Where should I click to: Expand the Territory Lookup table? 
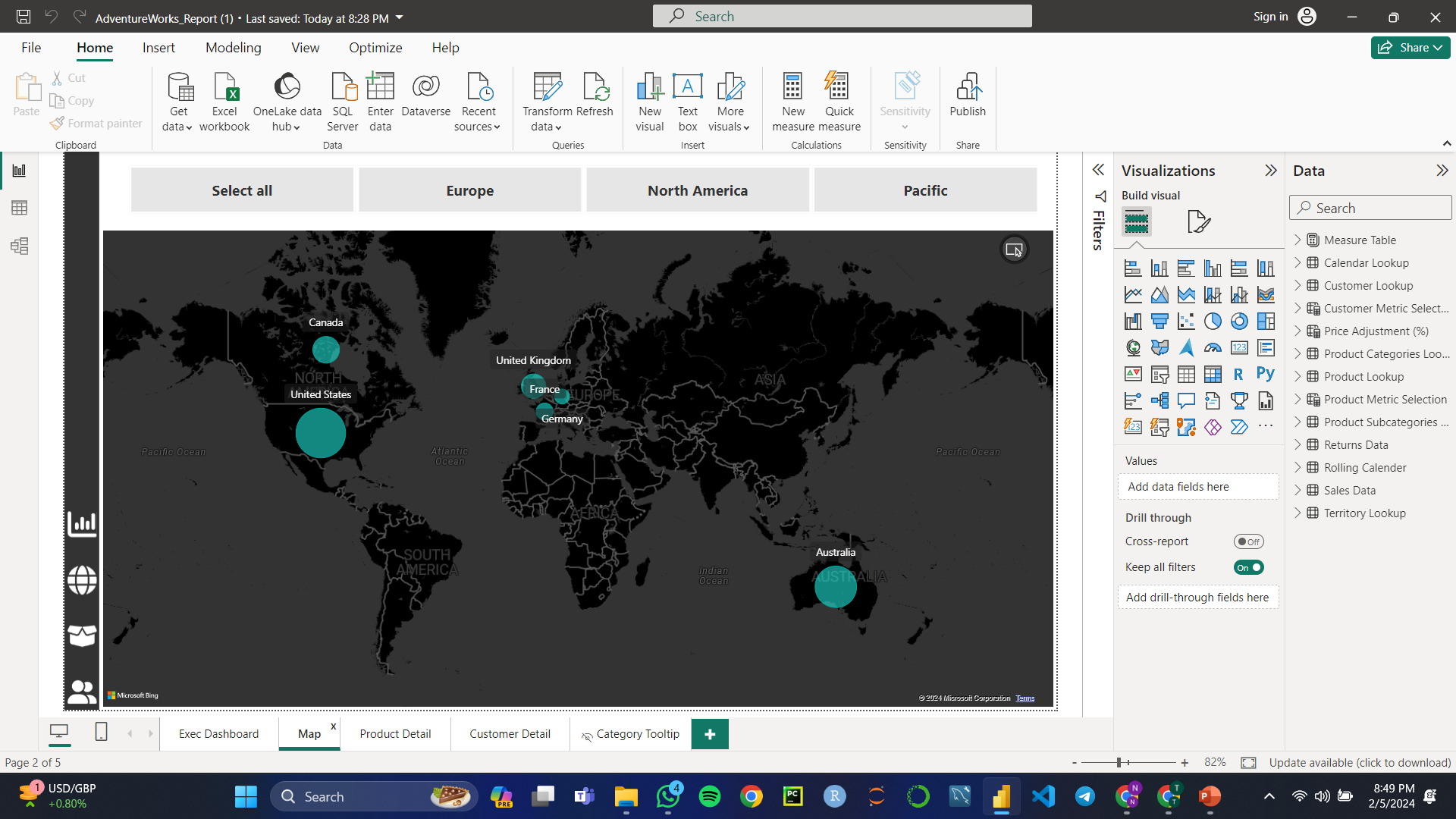[1298, 513]
